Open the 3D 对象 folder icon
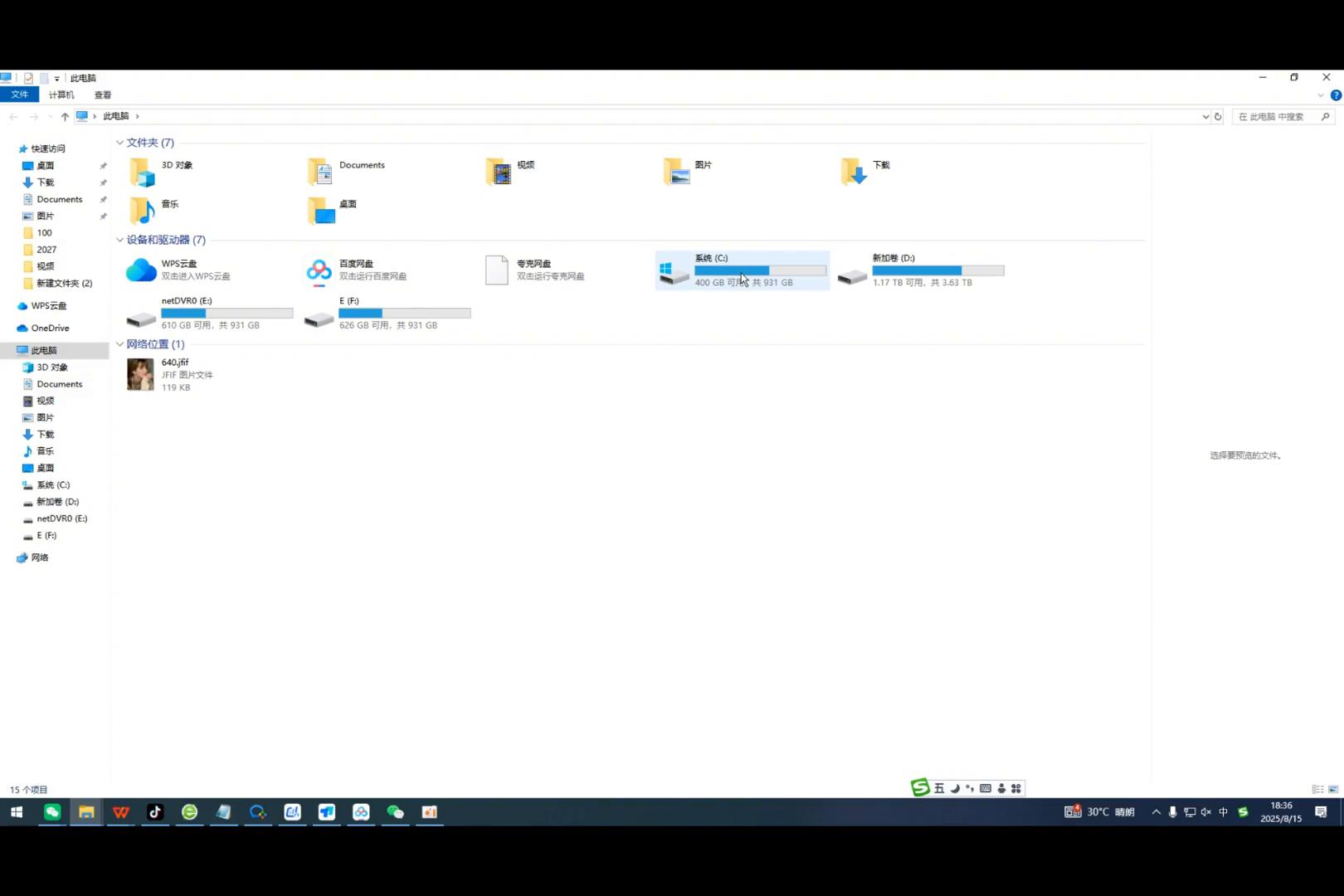Screen dimensions: 1344x896 coord(141,172)
